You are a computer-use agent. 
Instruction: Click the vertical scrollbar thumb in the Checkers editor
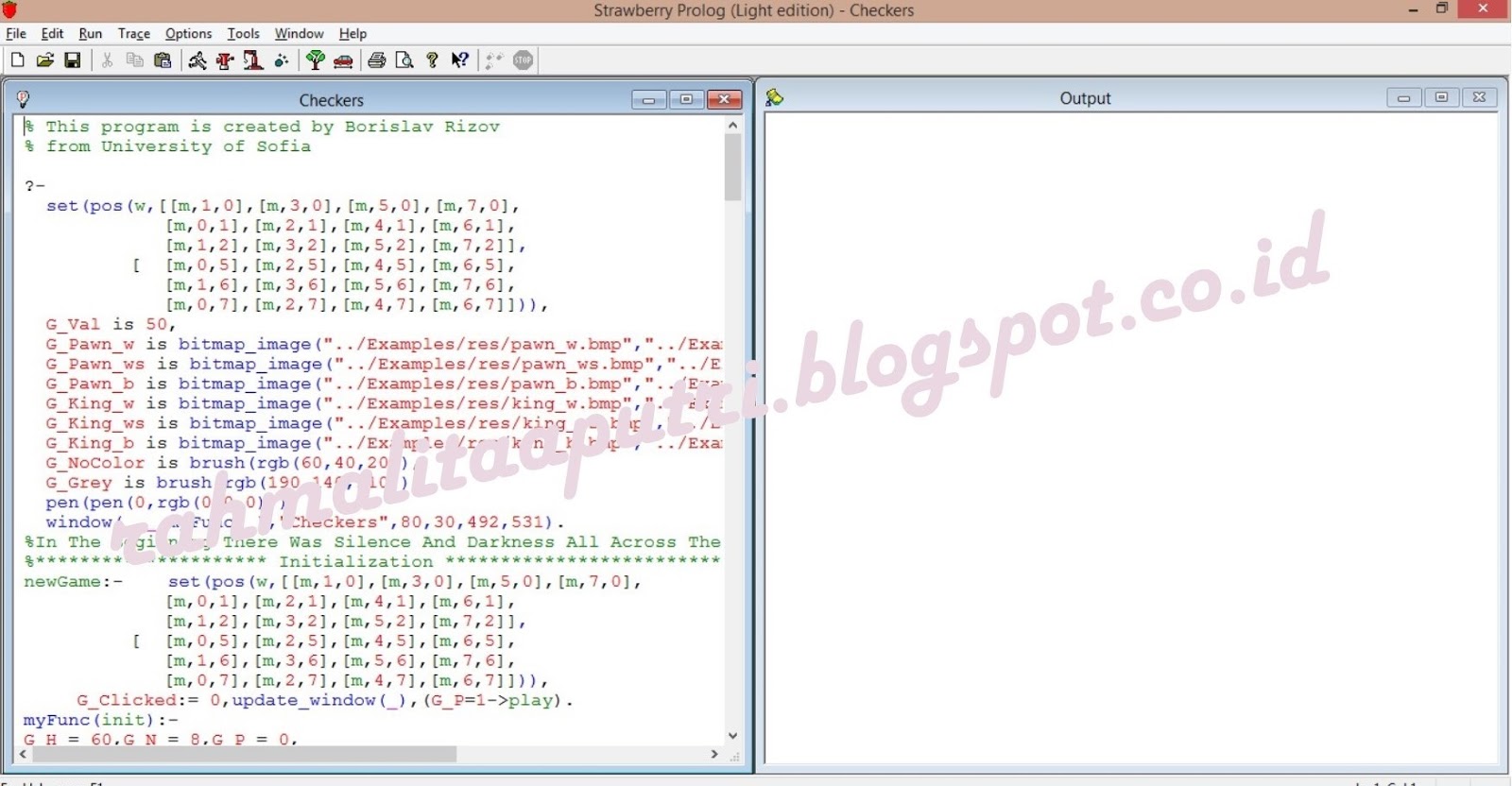(x=732, y=167)
